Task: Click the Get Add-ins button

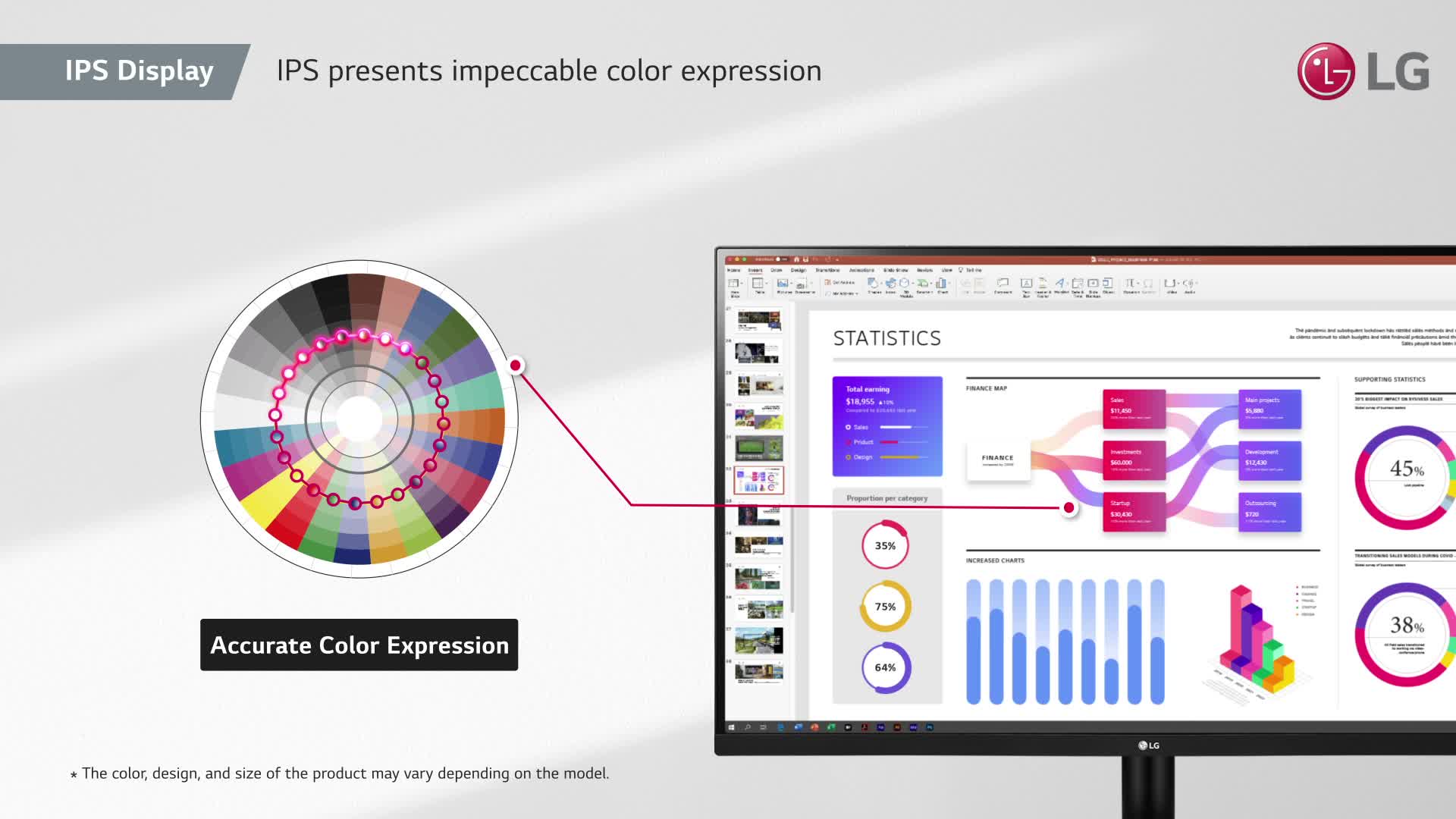Action: (x=841, y=282)
